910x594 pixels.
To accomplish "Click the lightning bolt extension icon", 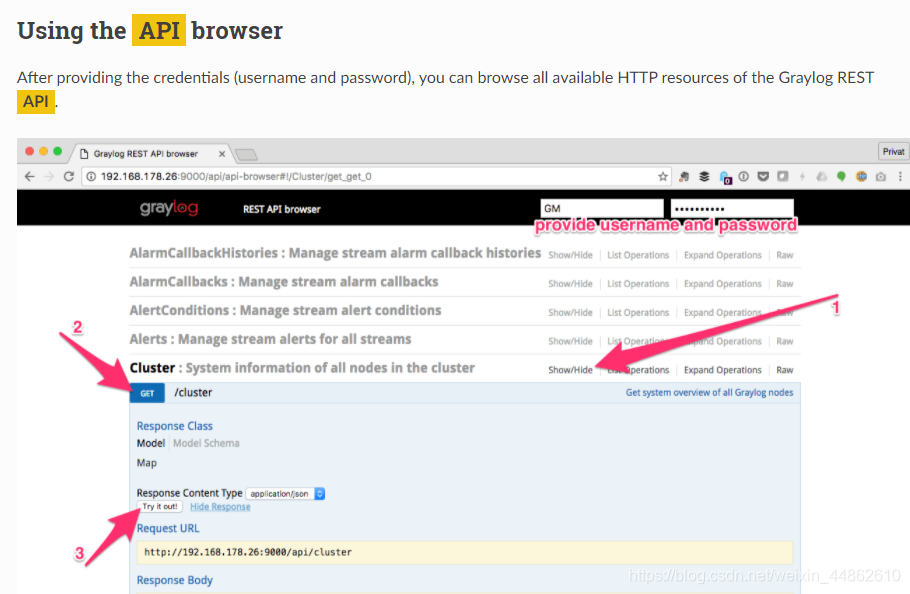I will click(x=802, y=176).
